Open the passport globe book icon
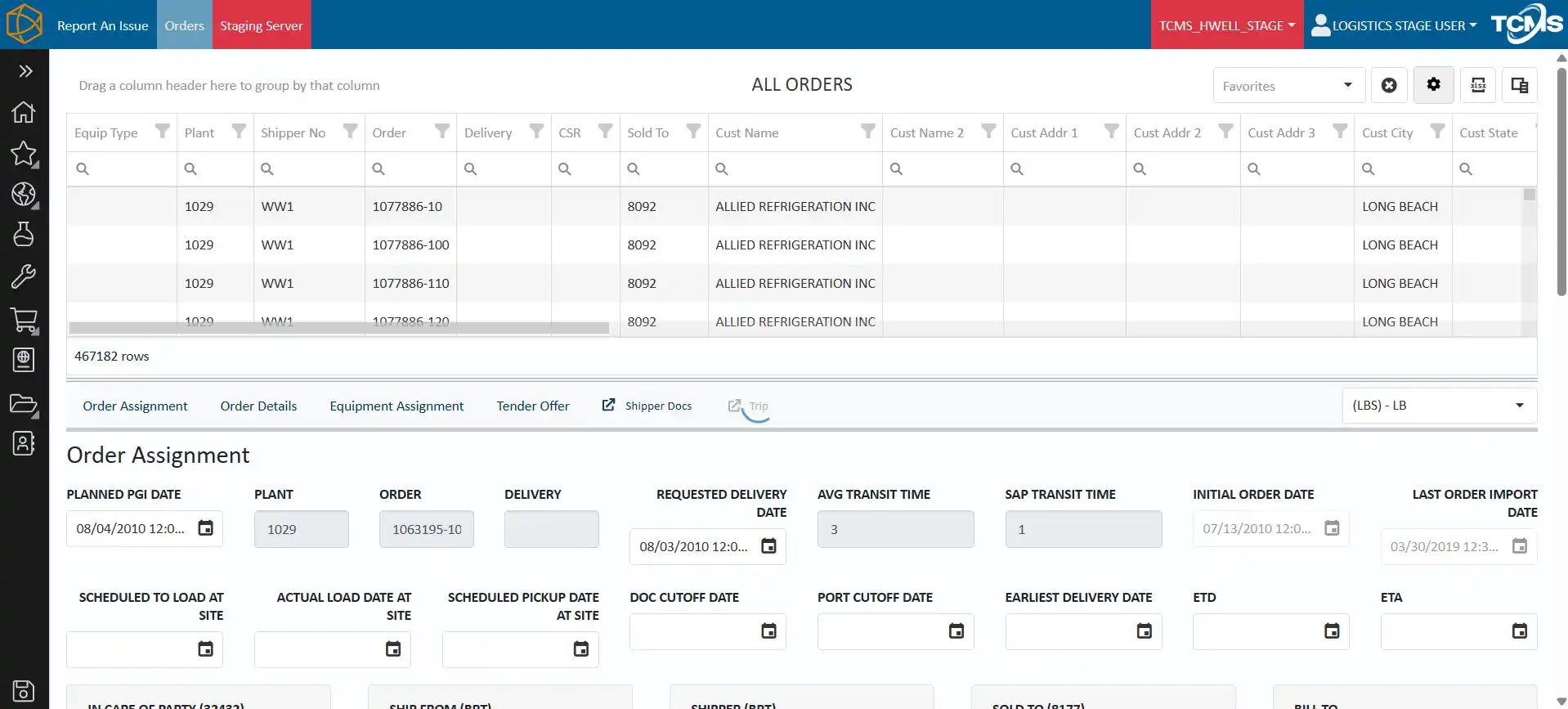This screenshot has width=1568, height=709. click(x=24, y=360)
